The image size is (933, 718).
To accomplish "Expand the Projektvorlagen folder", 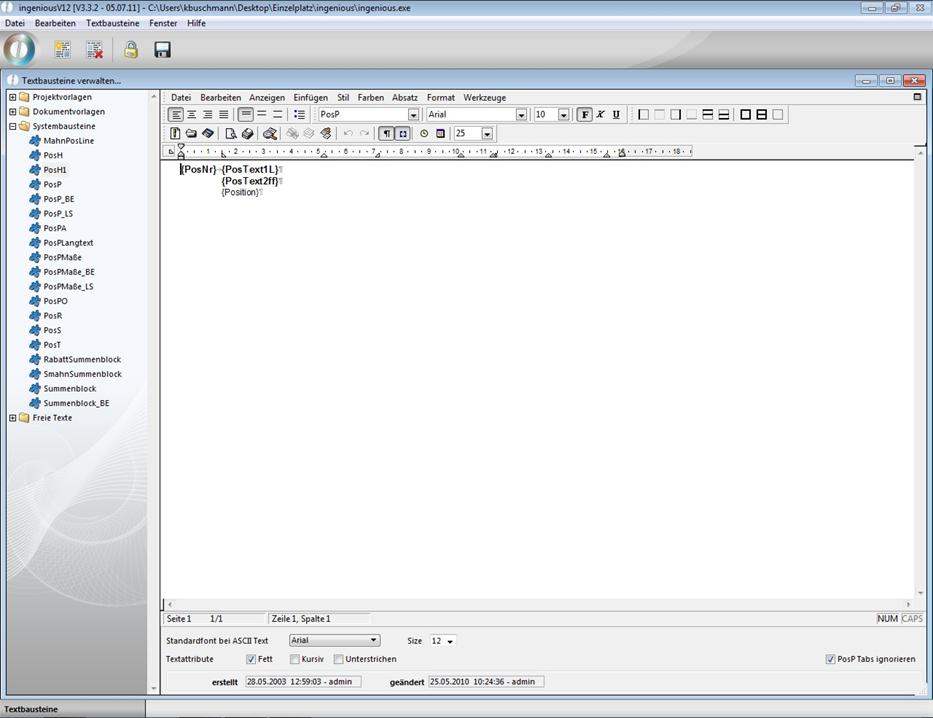I will point(12,97).
